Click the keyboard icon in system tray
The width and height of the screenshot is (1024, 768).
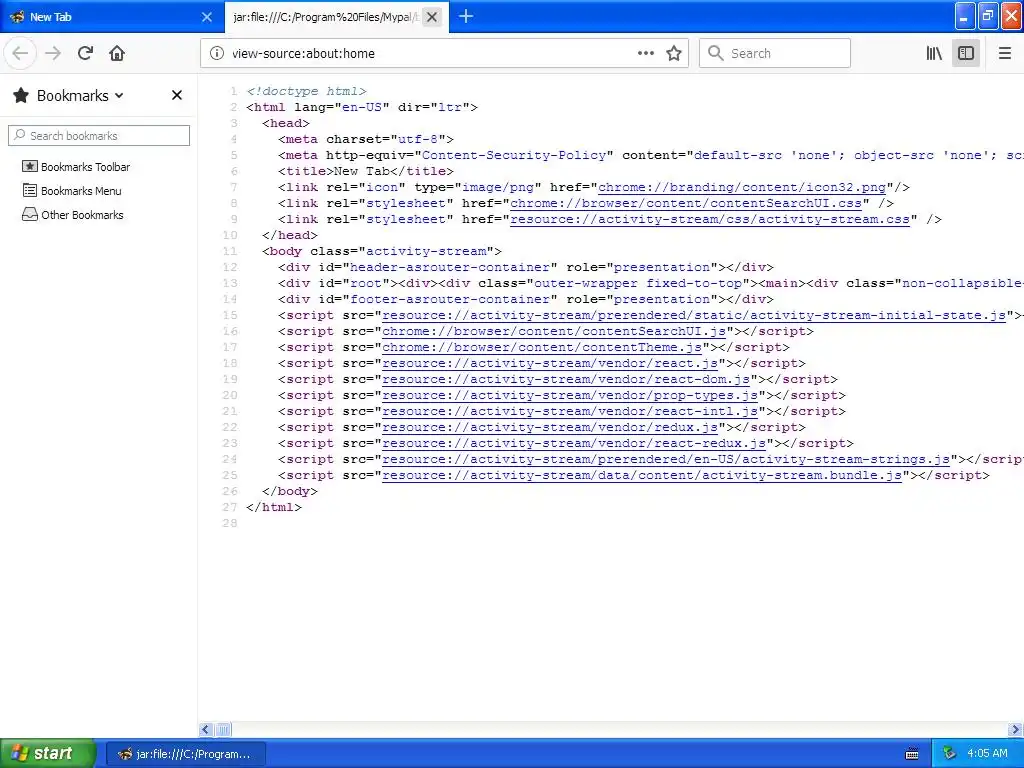tap(912, 754)
